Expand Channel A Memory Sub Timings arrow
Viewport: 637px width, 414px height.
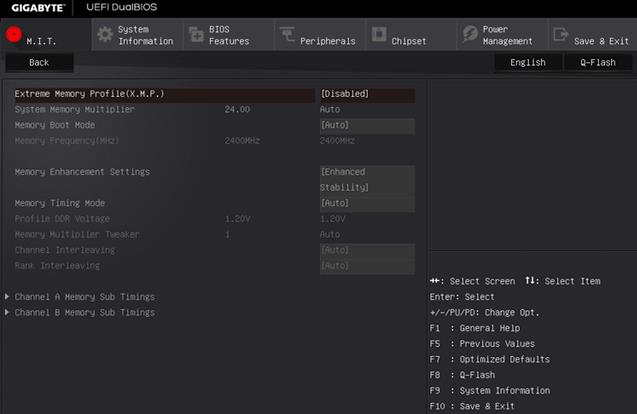click(x=7, y=297)
